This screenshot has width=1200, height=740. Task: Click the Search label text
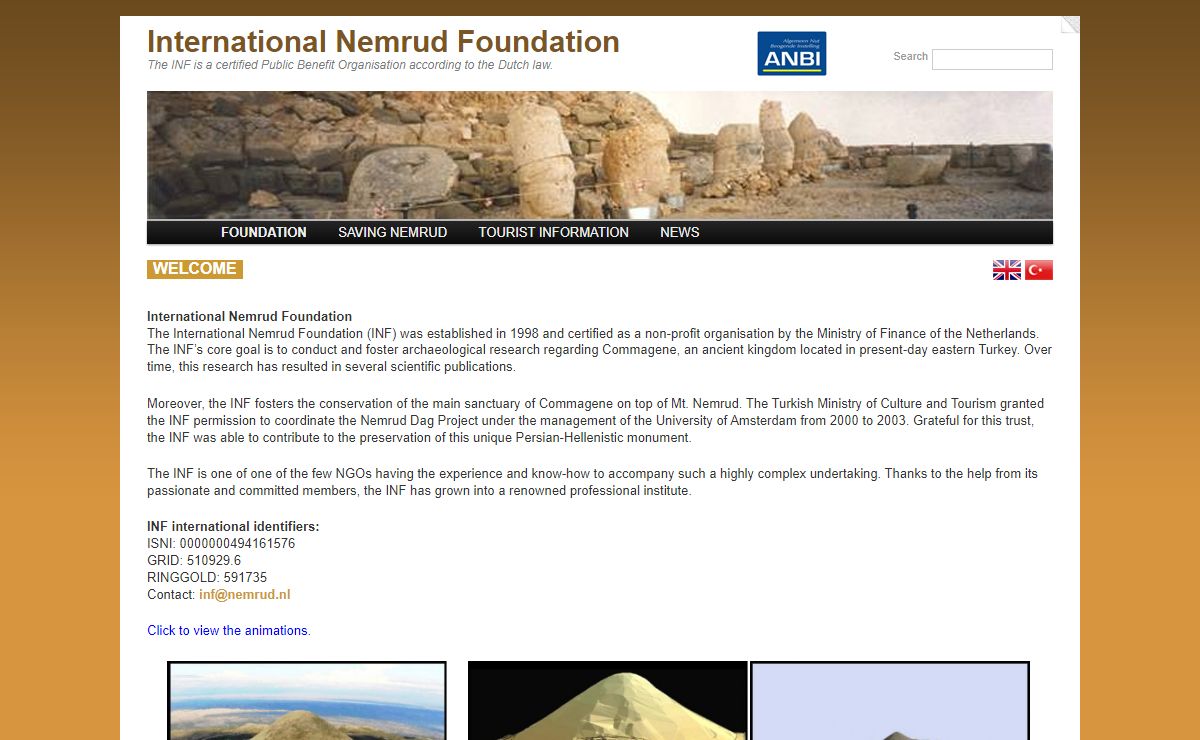(x=910, y=56)
